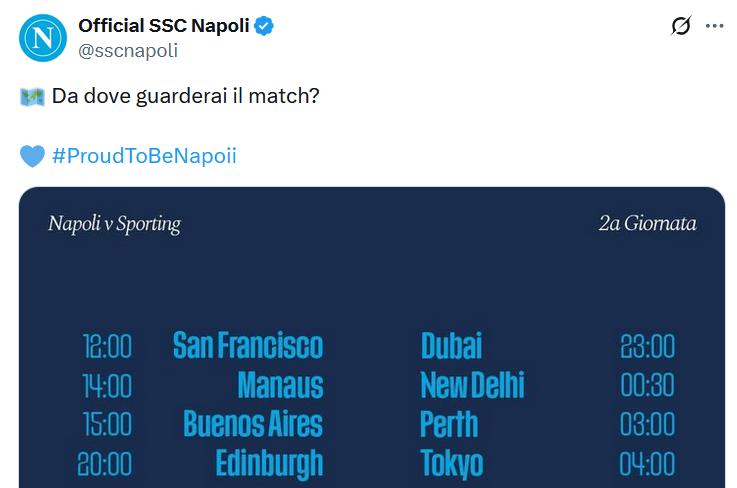The width and height of the screenshot is (737, 488).
Task: Open the Official SSC Napoli display name
Action: [164, 26]
